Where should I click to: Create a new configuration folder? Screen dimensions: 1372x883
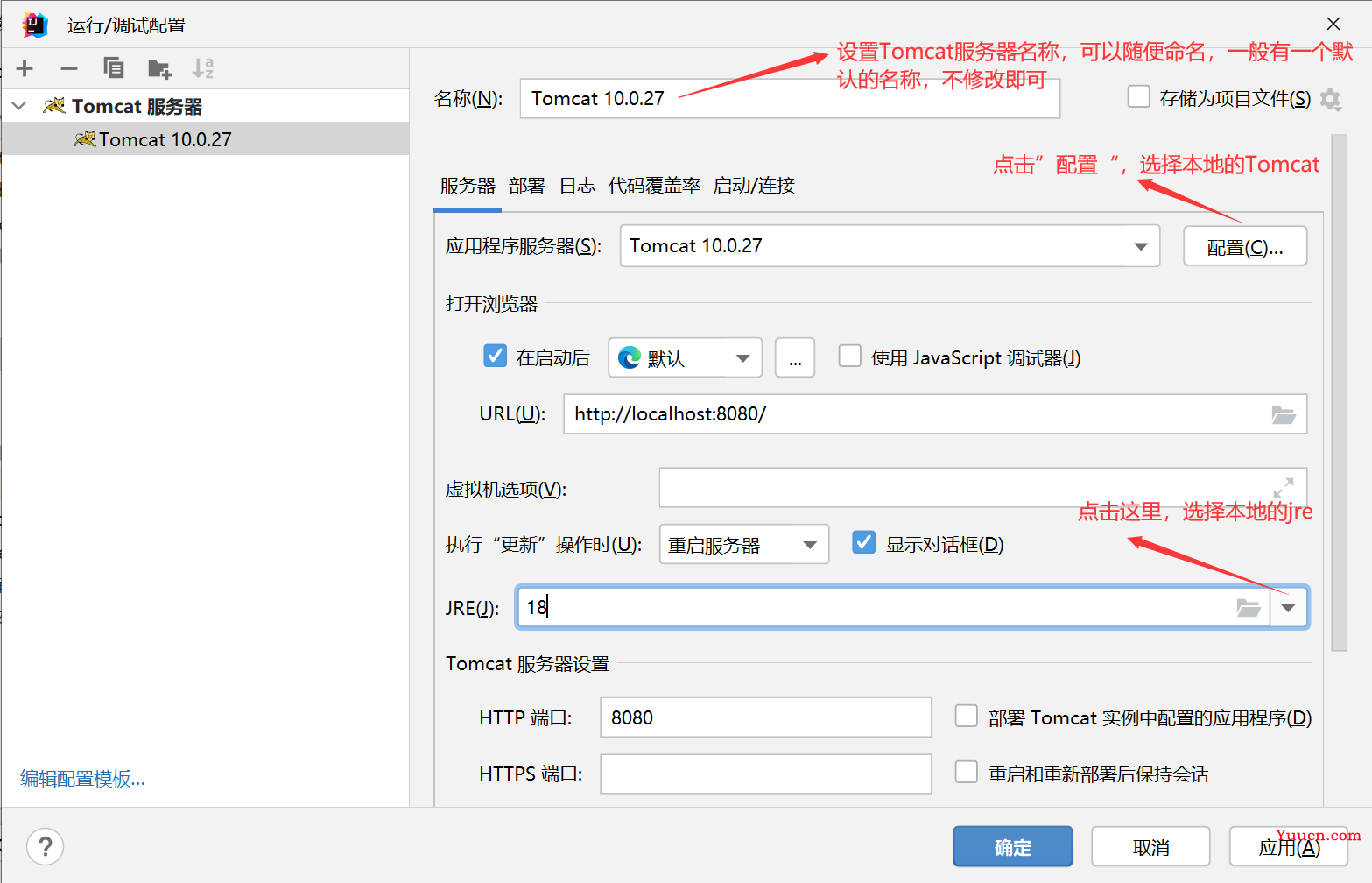point(159,68)
